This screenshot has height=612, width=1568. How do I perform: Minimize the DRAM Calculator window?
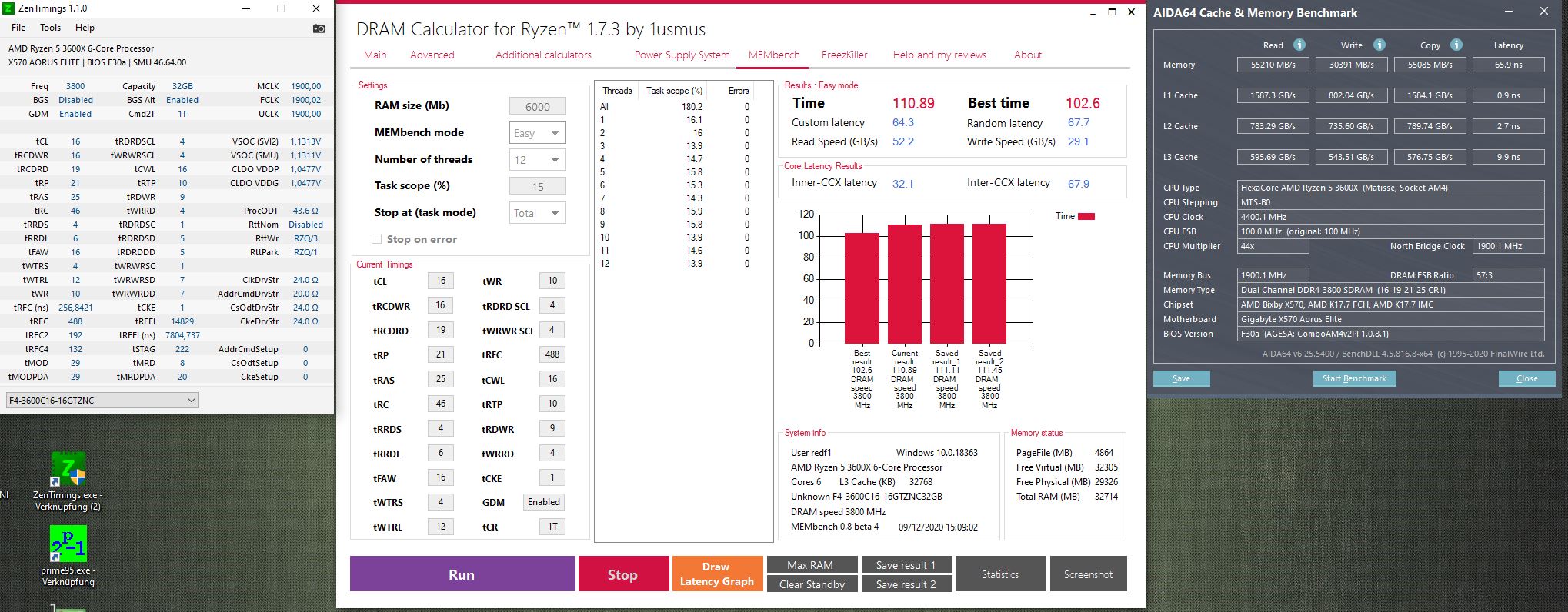click(1093, 13)
